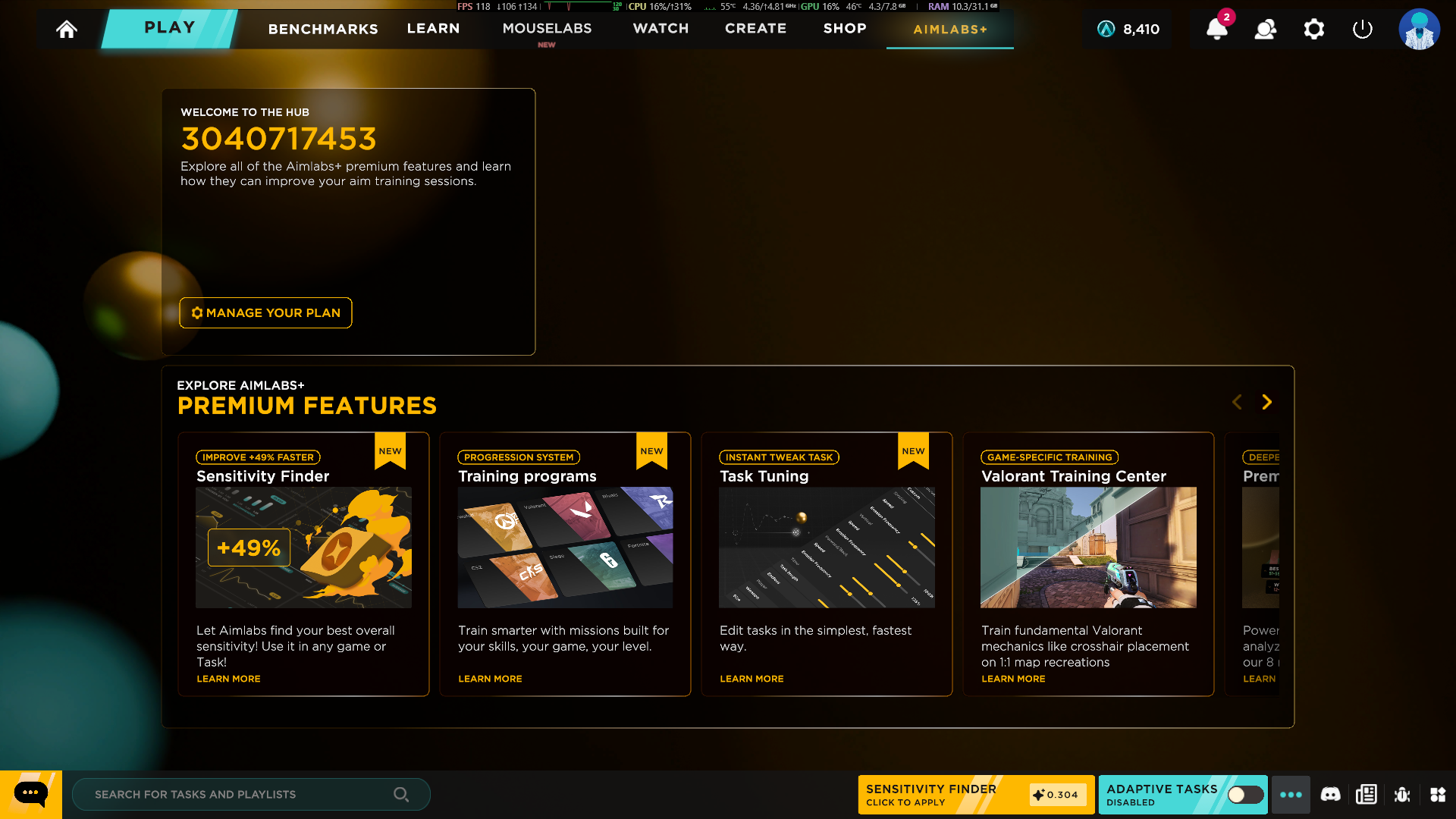Click the FPS readout in overlay

[474, 6]
